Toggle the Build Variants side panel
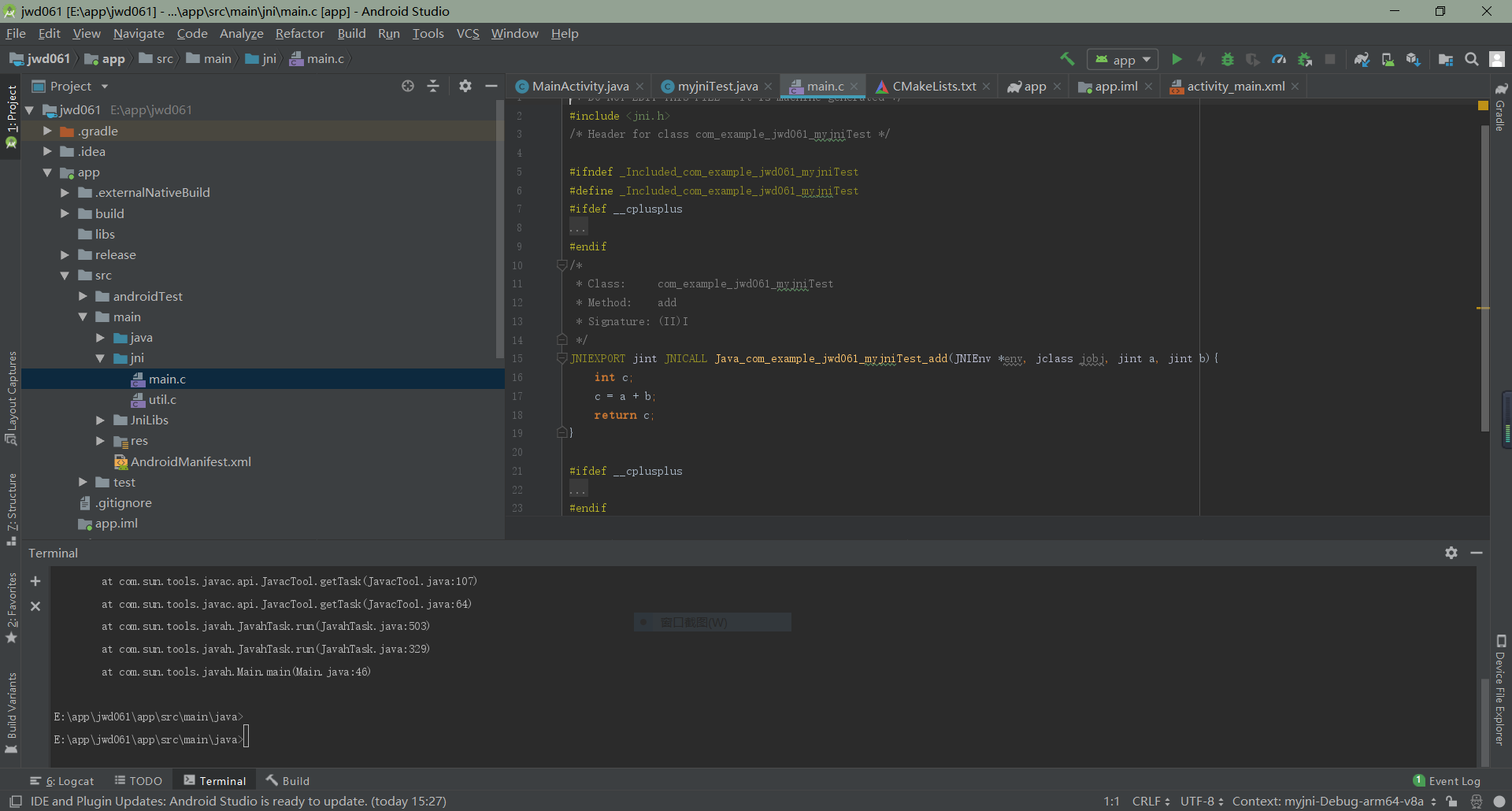 (11, 713)
